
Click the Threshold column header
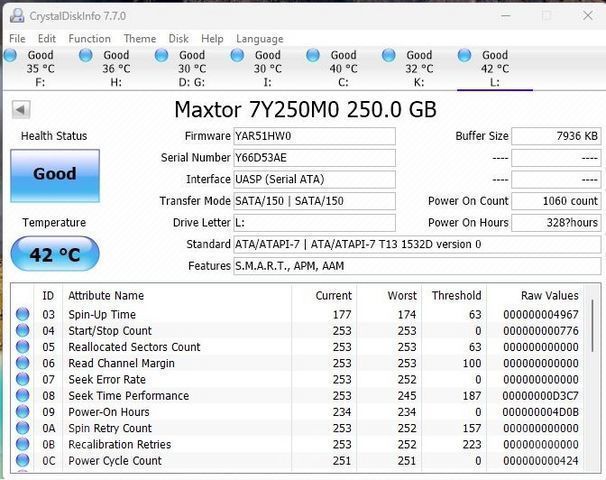(x=456, y=296)
